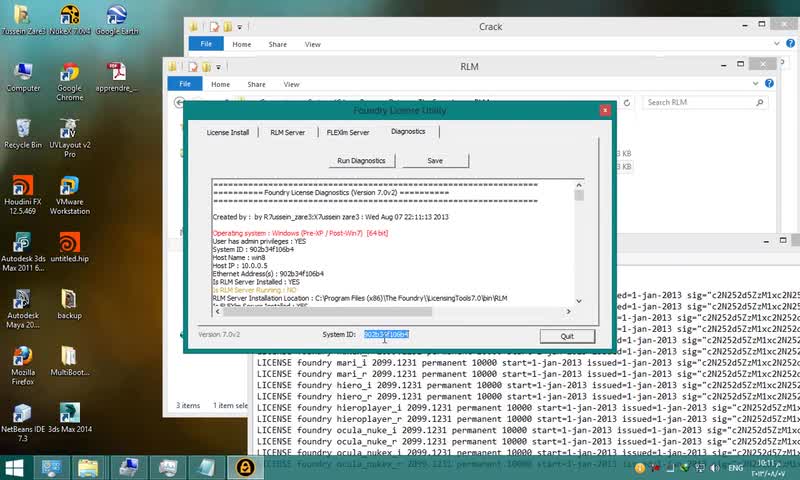Screen dimensions: 800x480
Task: Select the VMware Workstation shortcut
Action: [69, 195]
